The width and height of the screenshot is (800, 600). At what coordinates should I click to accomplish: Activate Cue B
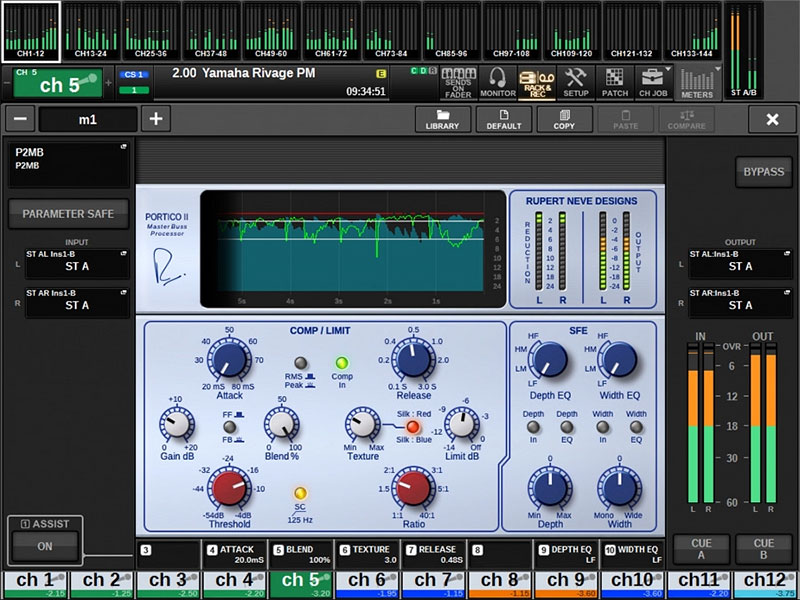(763, 549)
